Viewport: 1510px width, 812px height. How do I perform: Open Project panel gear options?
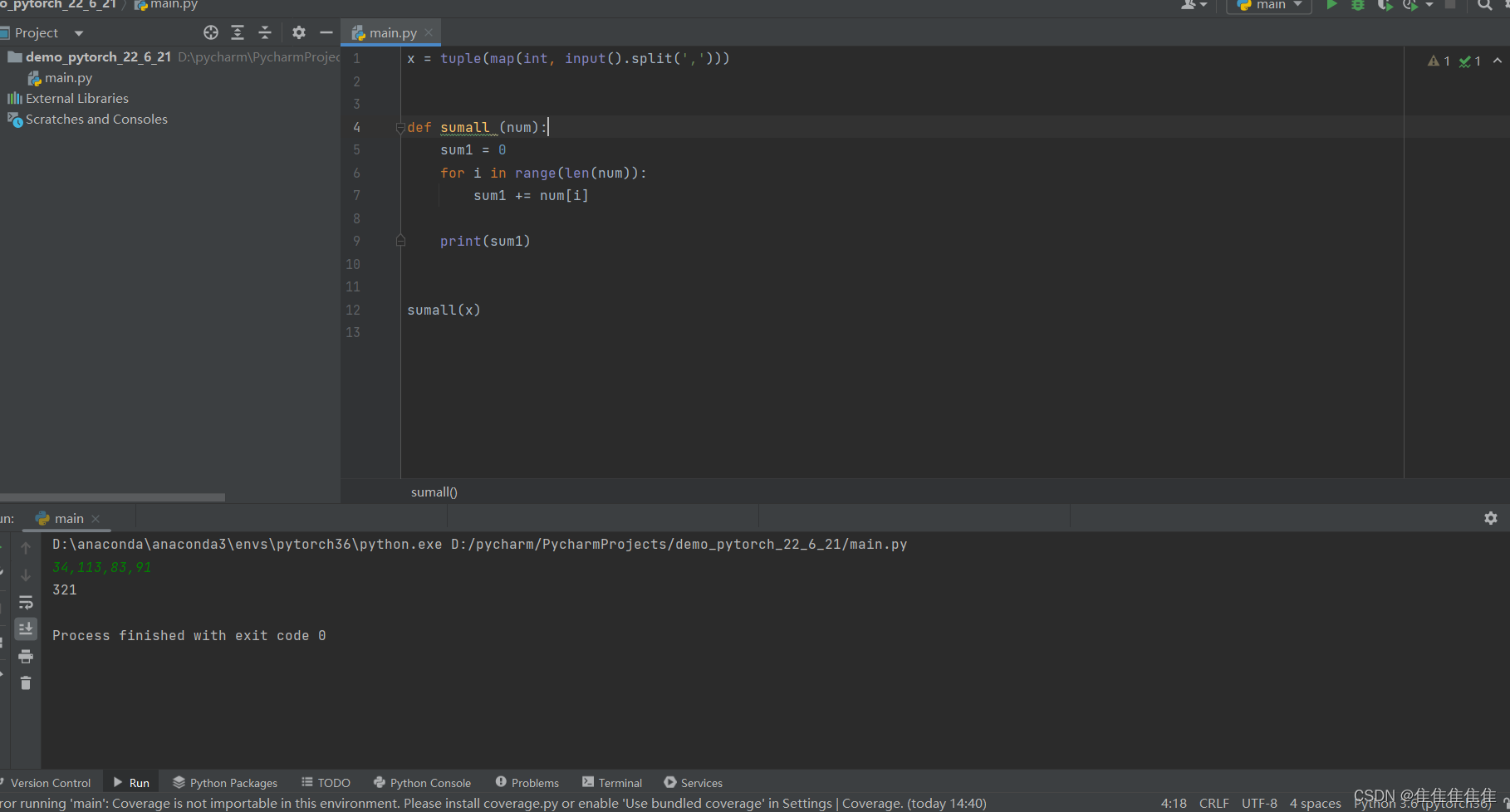coord(299,32)
